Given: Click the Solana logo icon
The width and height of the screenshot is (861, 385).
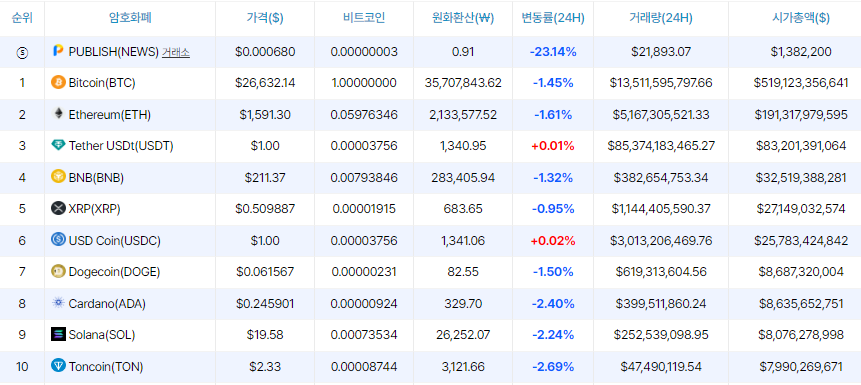Looking at the screenshot, I should 58,334.
